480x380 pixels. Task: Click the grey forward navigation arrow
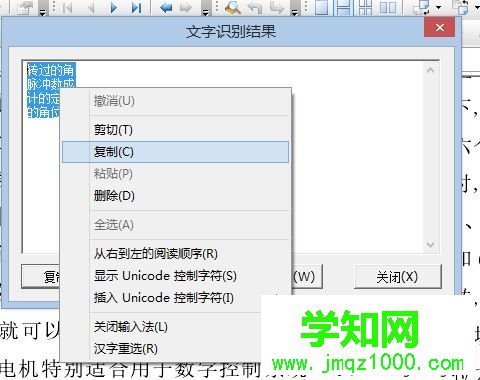[186, 7]
